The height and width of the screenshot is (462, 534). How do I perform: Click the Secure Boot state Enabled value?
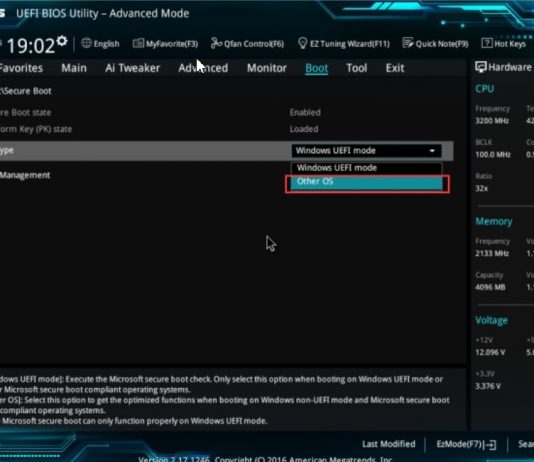point(305,112)
